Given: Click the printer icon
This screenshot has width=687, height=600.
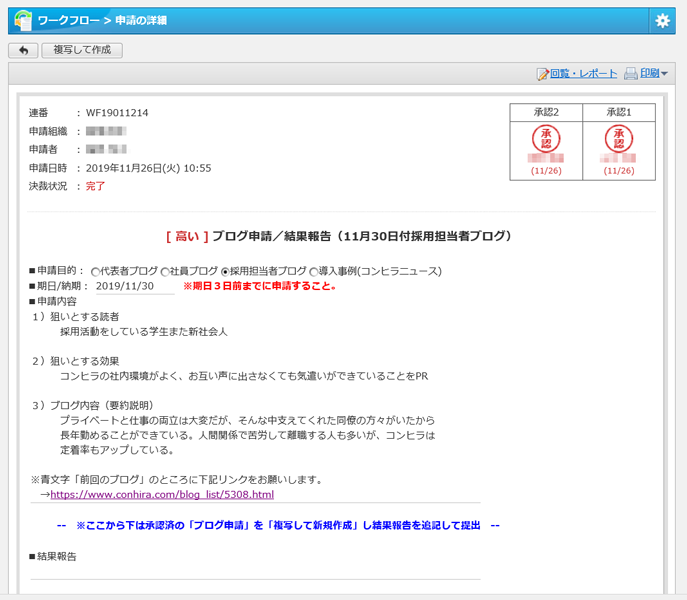Looking at the screenshot, I should click(631, 74).
